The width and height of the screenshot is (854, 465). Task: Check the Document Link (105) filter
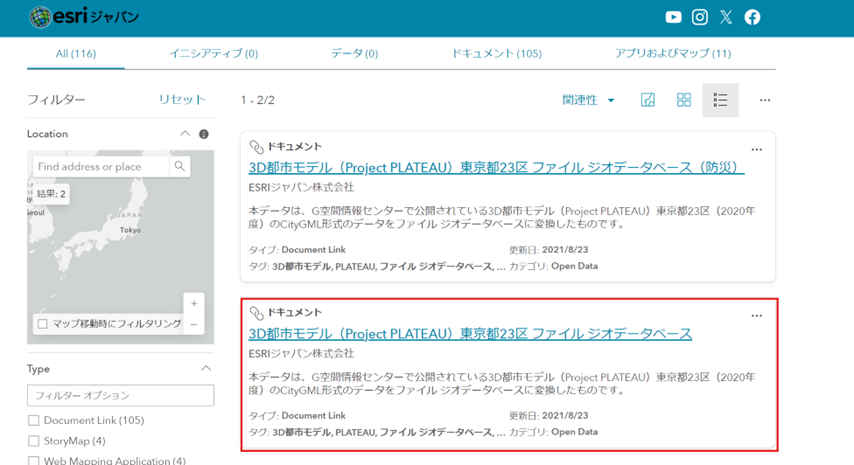pos(34,420)
